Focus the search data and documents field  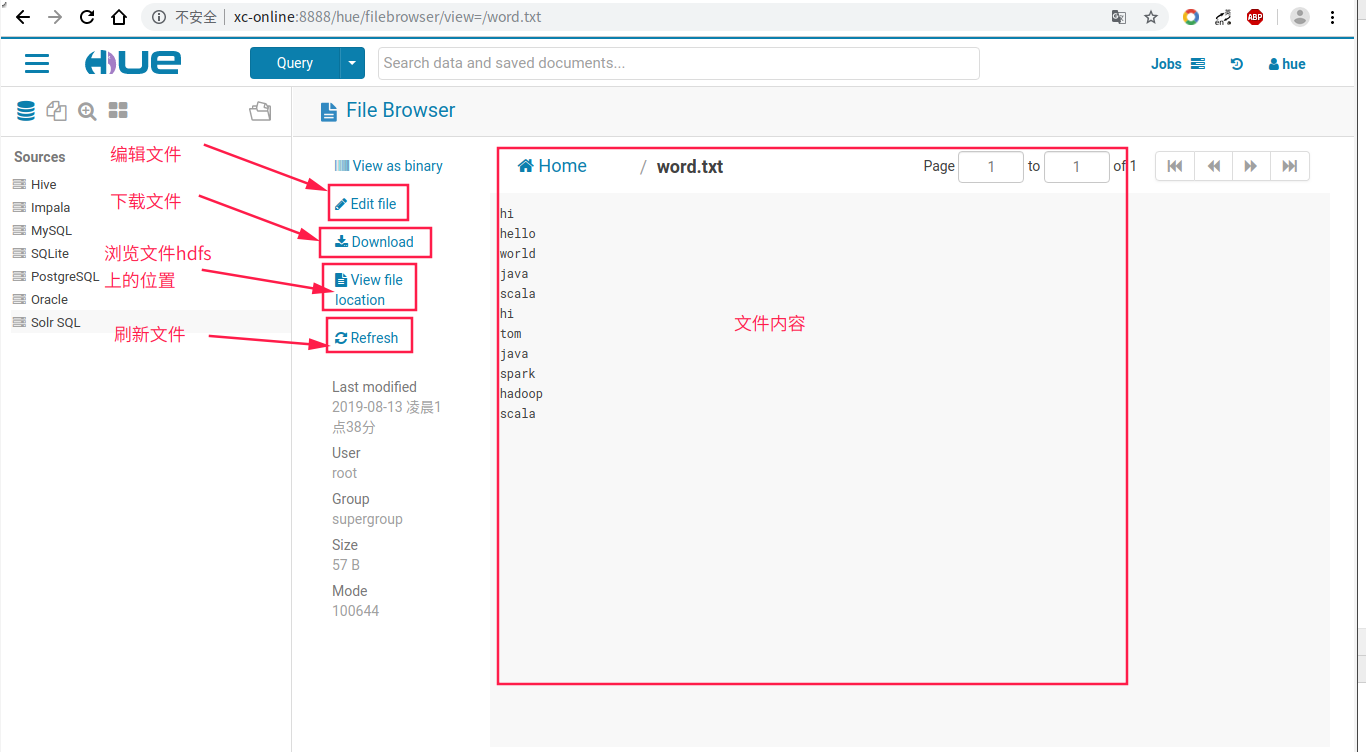point(679,63)
